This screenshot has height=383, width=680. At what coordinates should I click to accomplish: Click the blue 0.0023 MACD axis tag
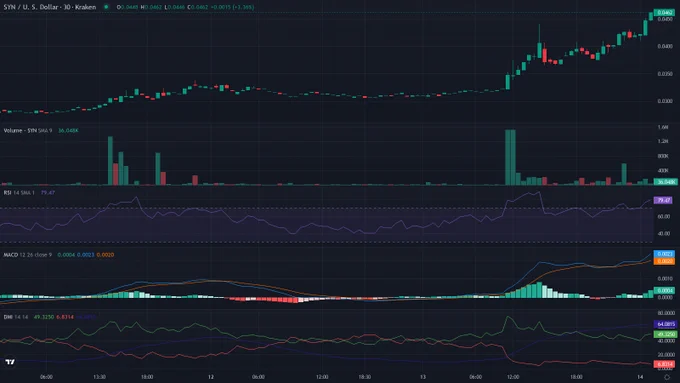pos(664,254)
